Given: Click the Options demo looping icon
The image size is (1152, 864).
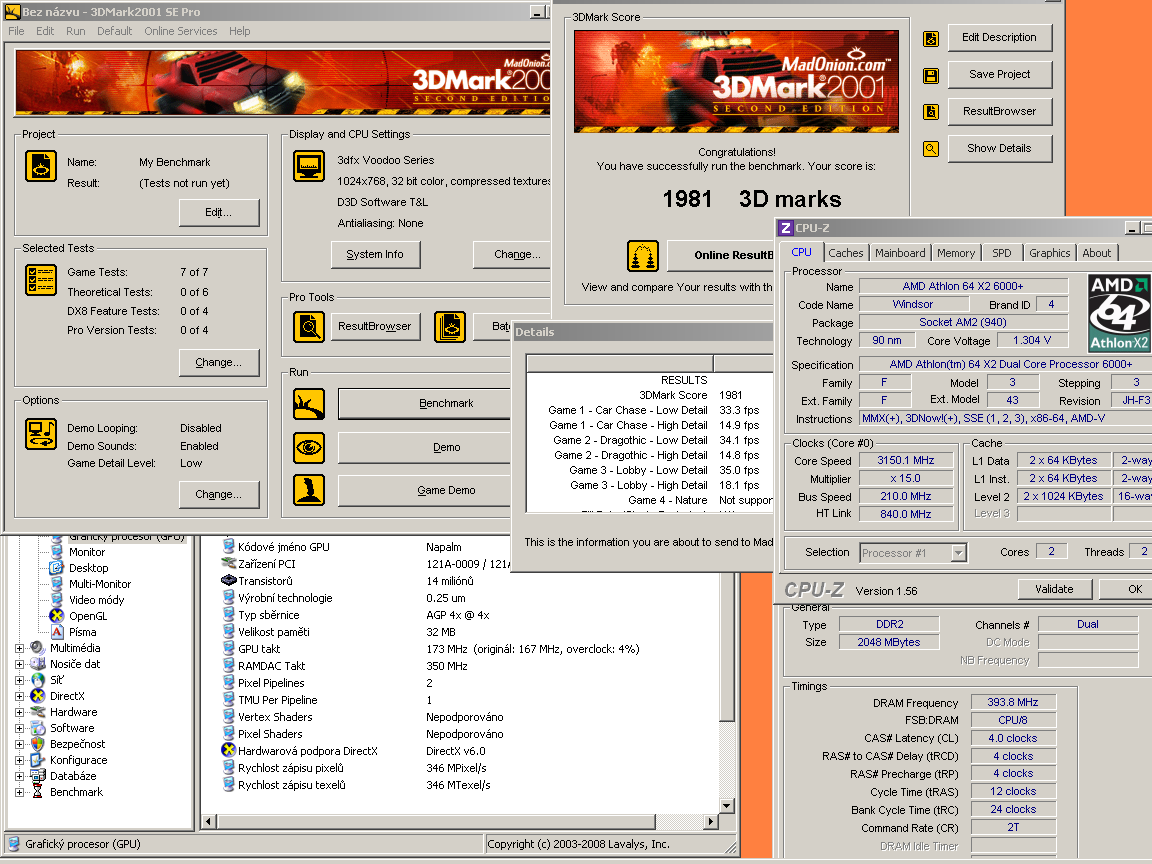Looking at the screenshot, I should coord(41,433).
